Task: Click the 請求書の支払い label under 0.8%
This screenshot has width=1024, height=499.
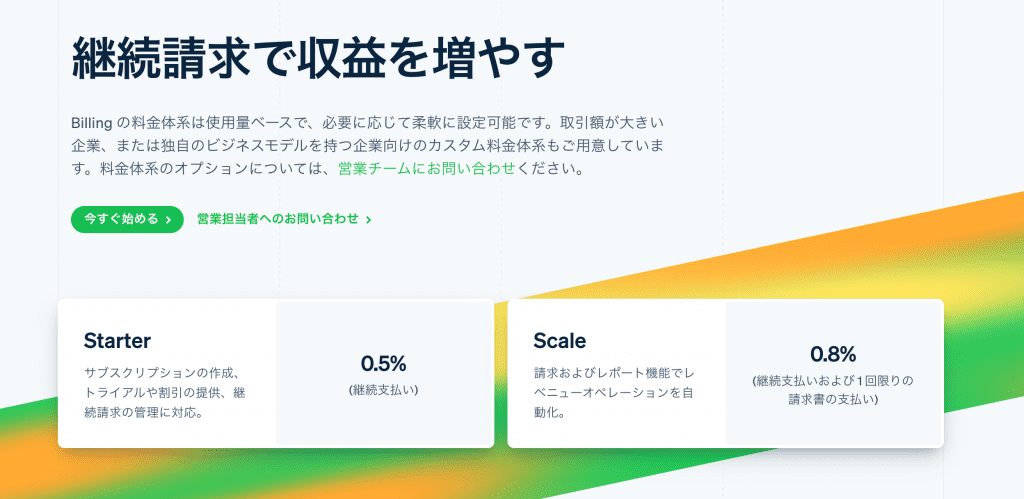Action: point(833,399)
